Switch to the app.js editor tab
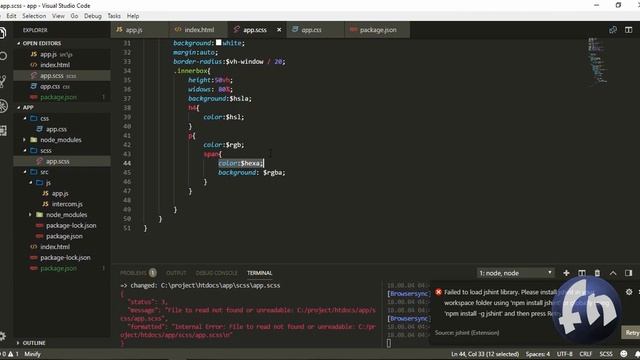Screen dimensions: 640x360 (139, 30)
